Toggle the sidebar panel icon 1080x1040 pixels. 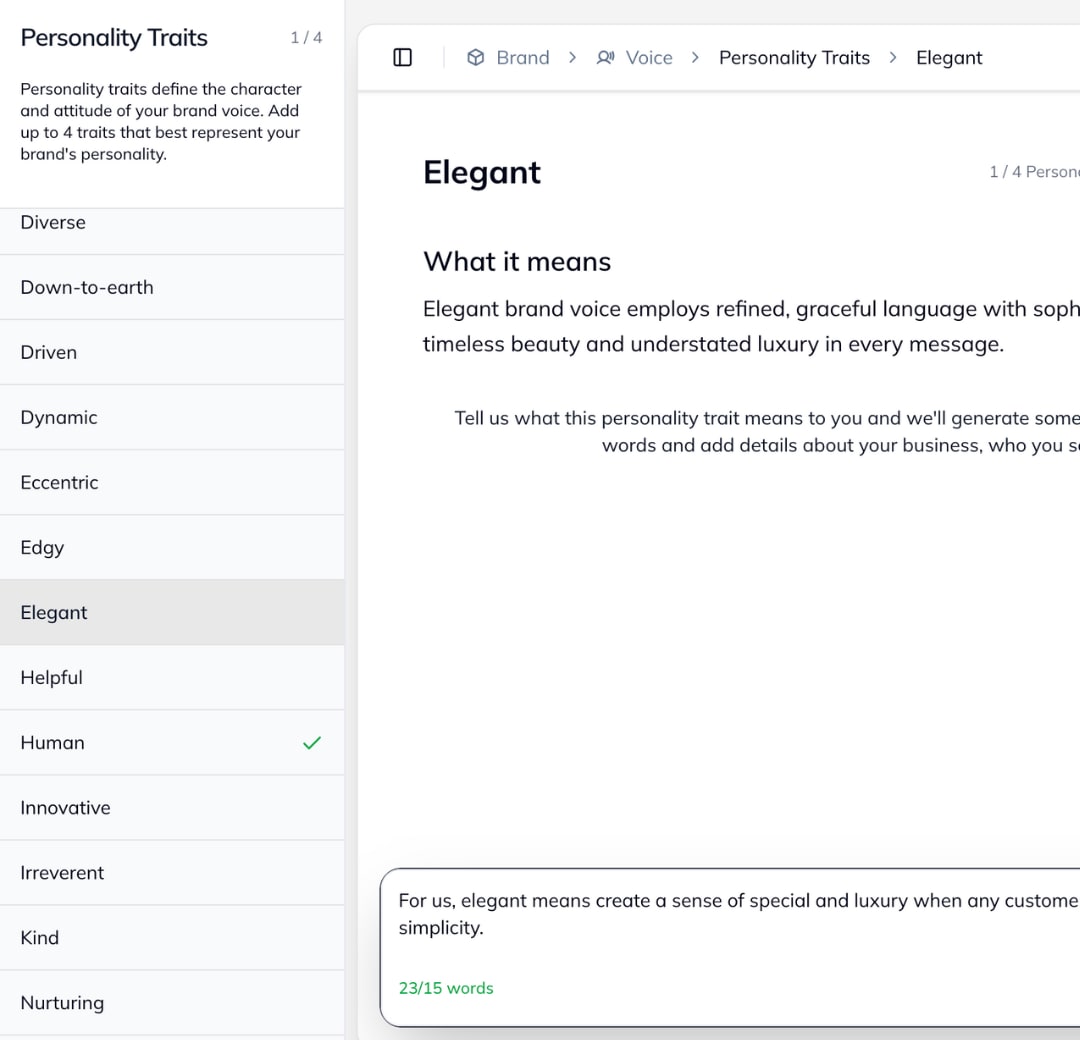click(403, 58)
